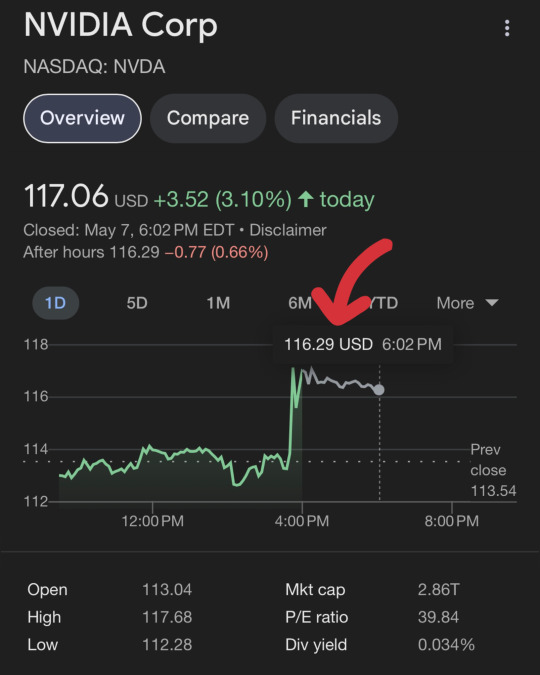Image resolution: width=540 pixels, height=675 pixels.
Task: Select the 1D time range
Action: click(56, 303)
